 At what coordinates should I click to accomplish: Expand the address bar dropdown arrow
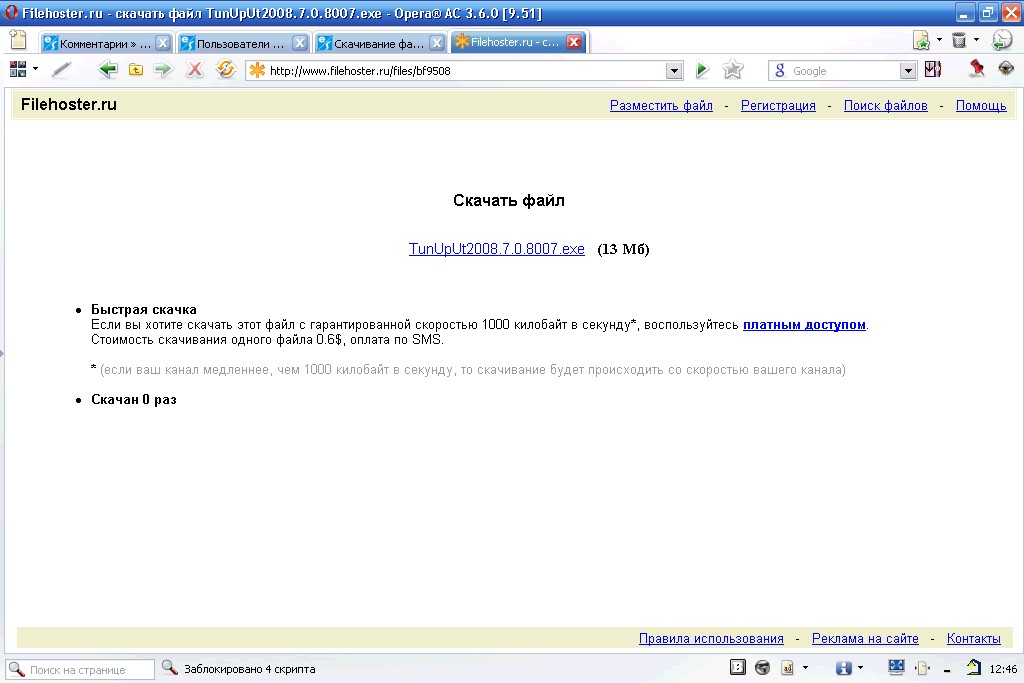674,71
